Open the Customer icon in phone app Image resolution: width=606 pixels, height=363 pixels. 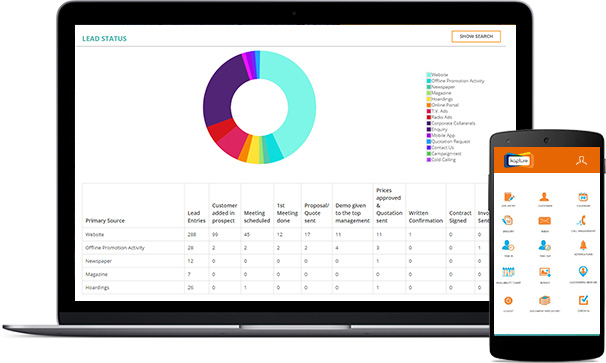click(544, 197)
